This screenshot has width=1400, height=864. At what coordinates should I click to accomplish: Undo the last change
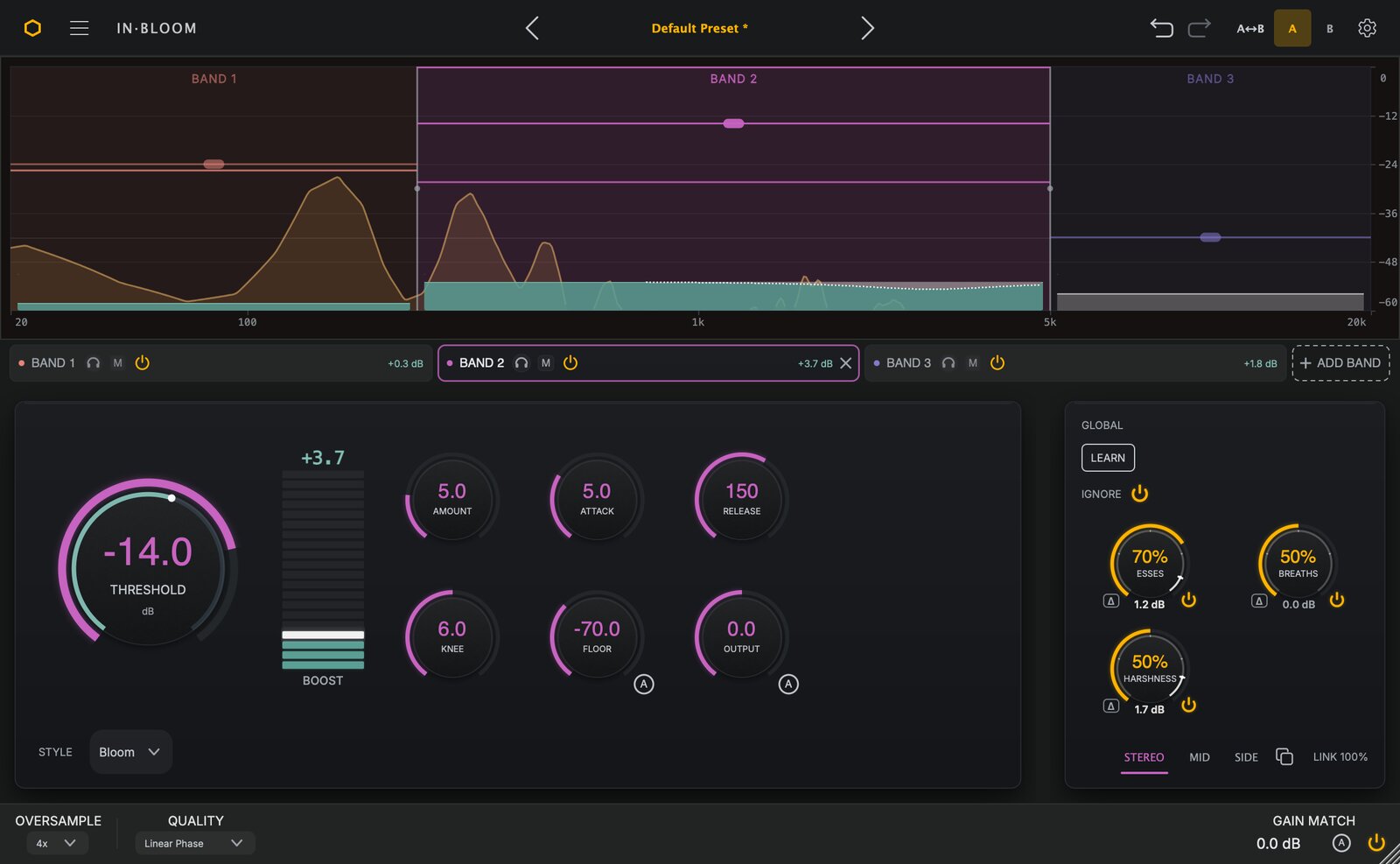coord(1161,28)
